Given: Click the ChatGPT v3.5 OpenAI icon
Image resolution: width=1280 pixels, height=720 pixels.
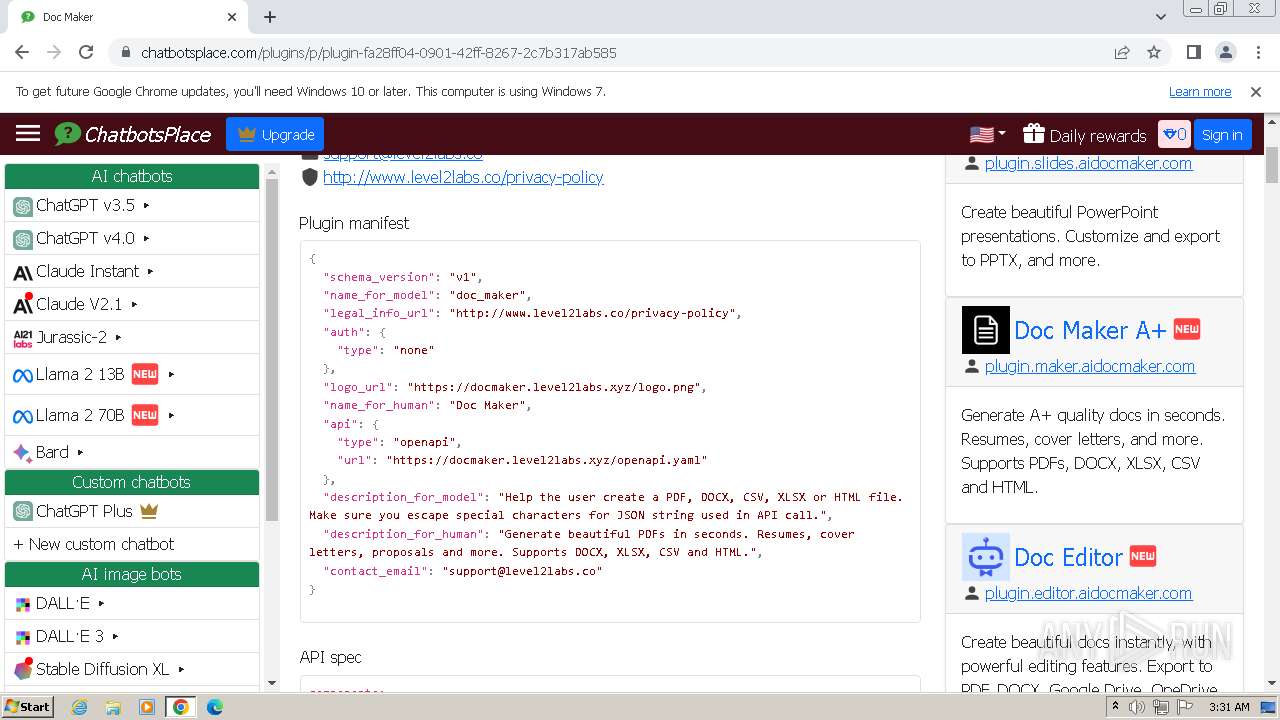Looking at the screenshot, I should click(x=23, y=206).
